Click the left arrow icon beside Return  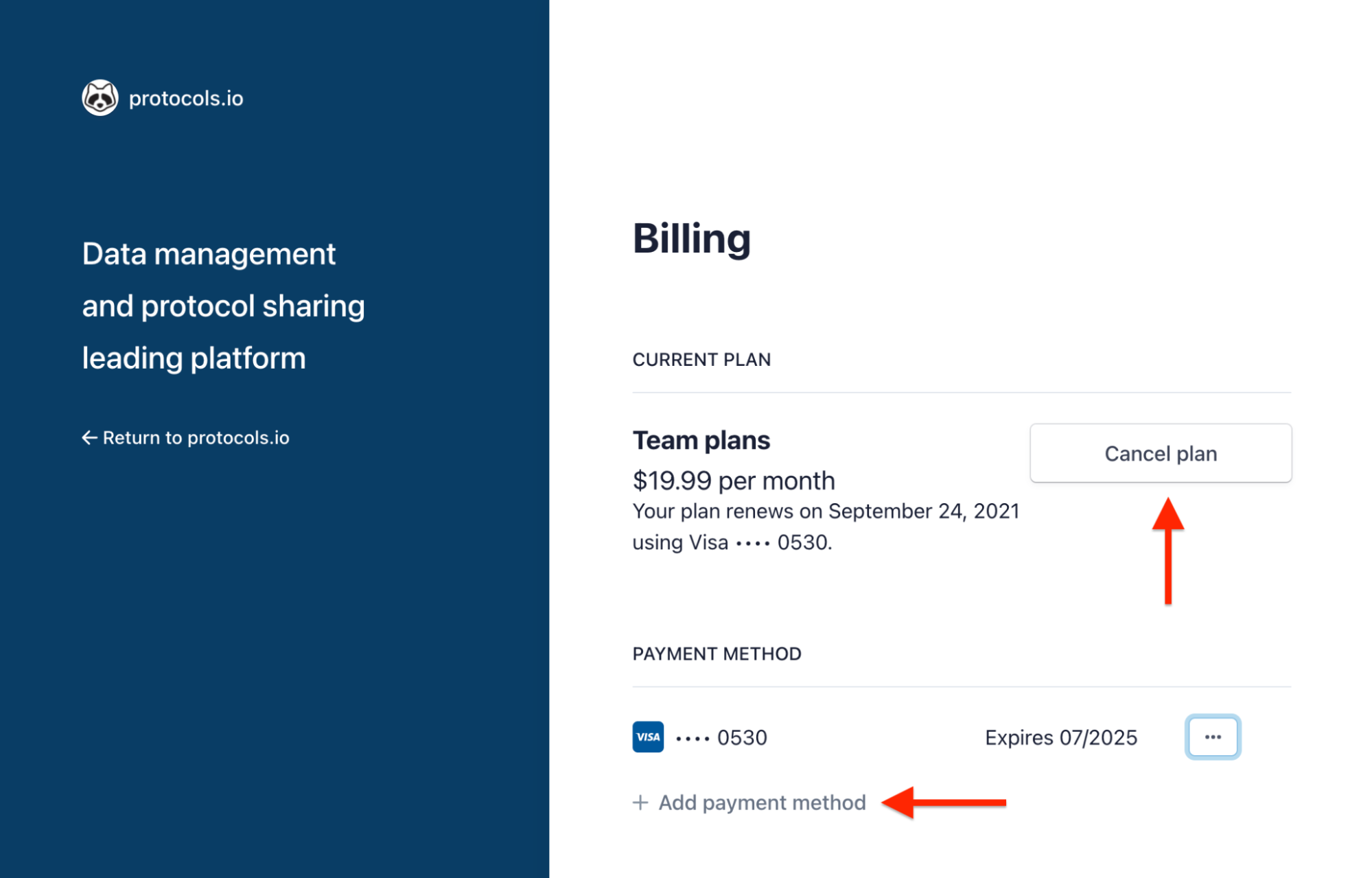coord(89,438)
